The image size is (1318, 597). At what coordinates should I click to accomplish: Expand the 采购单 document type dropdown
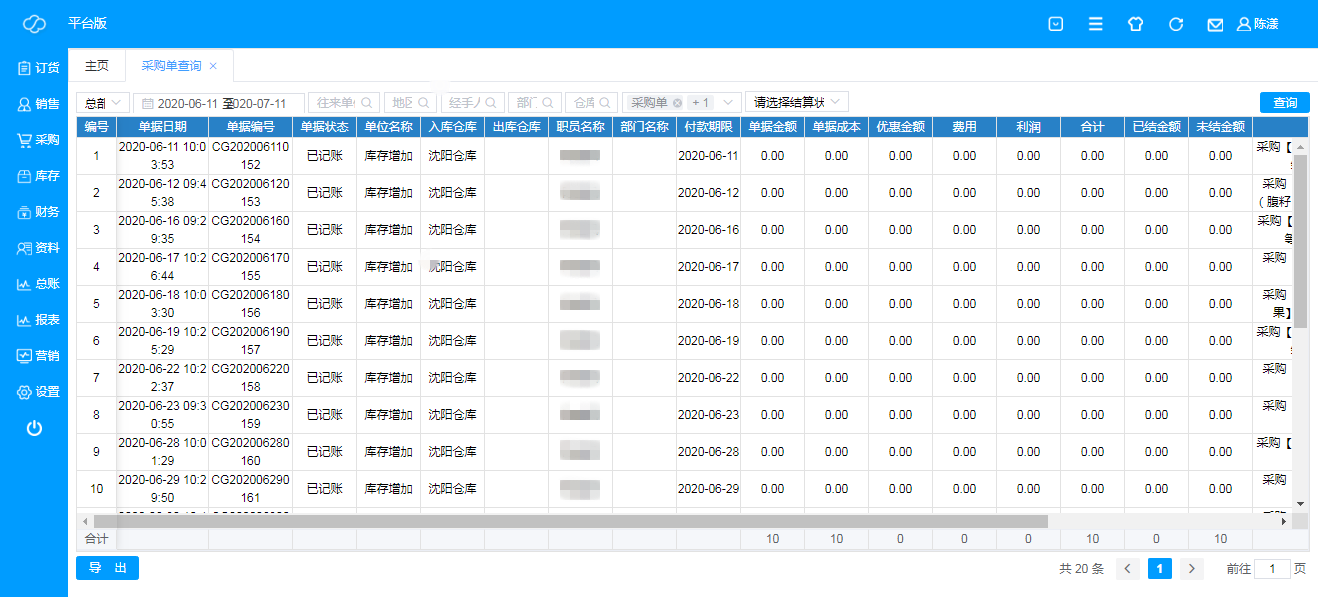tap(727, 102)
